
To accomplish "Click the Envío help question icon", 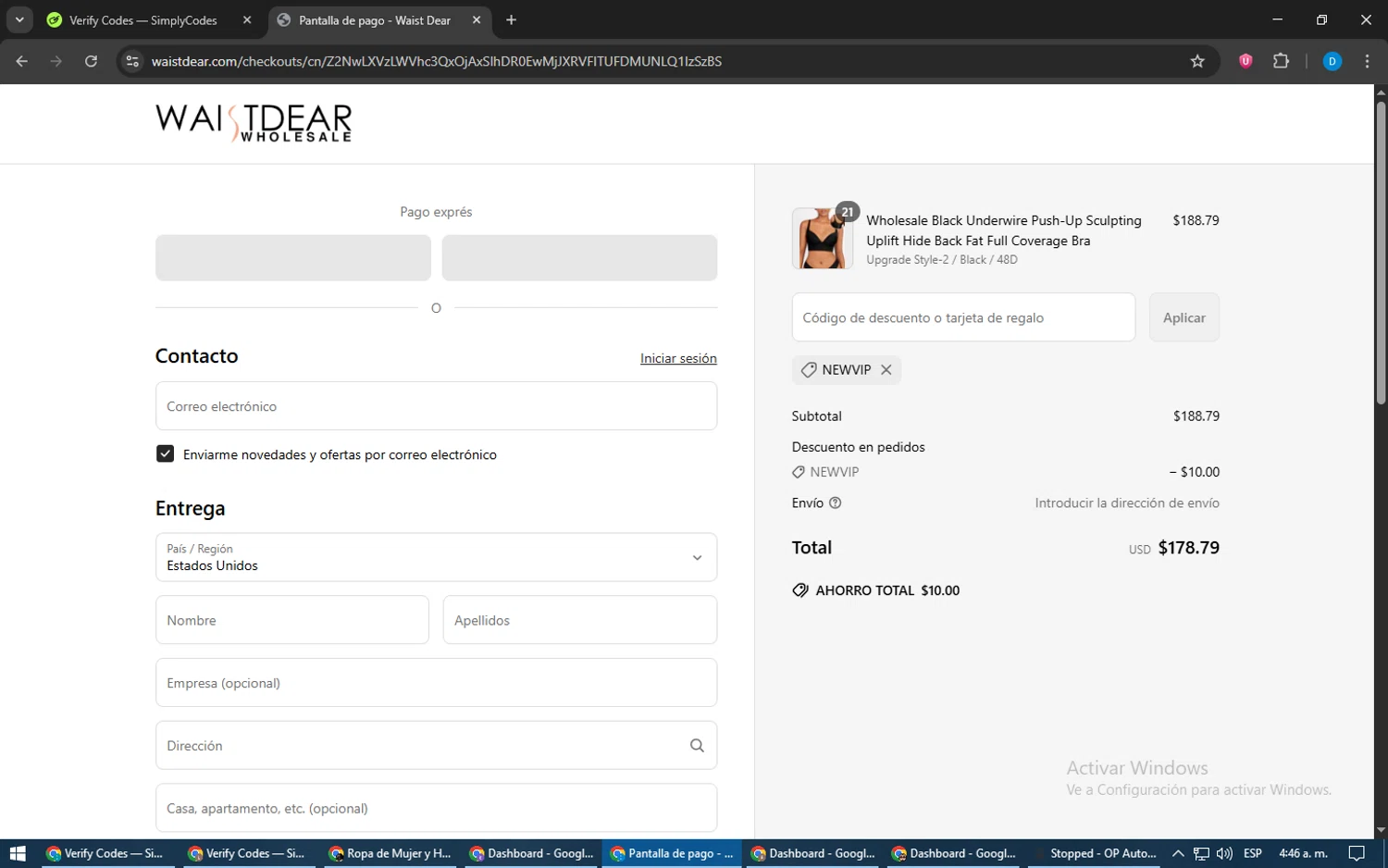I will point(835,502).
